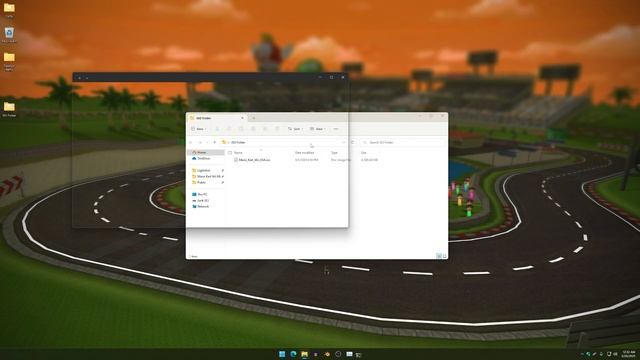Select the ISO Folder desktop icon
Viewport: 640px width, 360px height.
[9, 109]
